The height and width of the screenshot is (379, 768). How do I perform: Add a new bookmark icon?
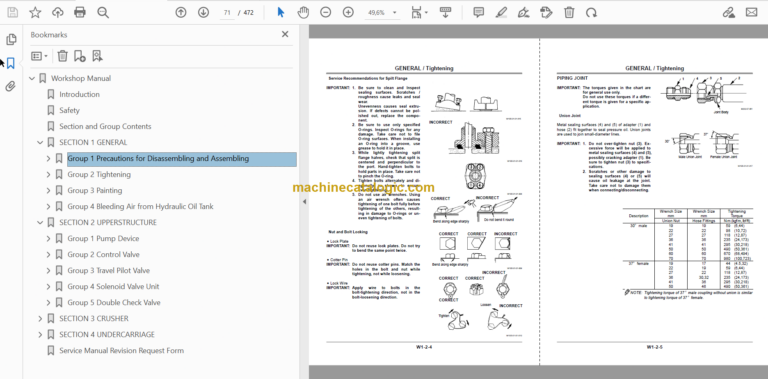[x=80, y=56]
